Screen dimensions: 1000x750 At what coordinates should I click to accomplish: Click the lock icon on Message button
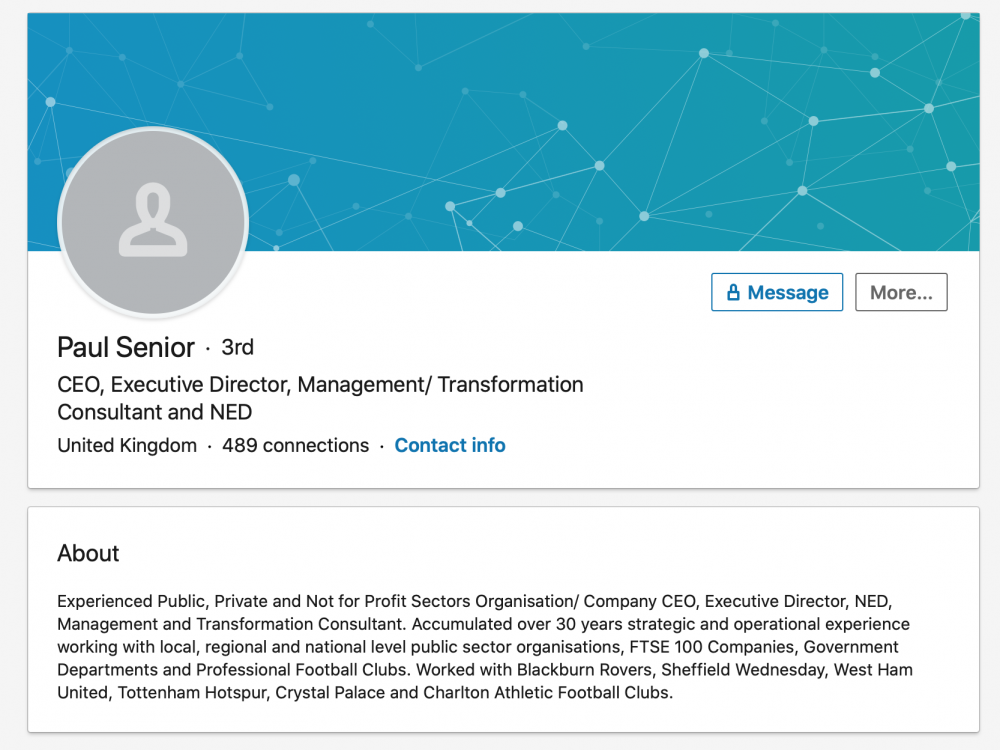pos(733,293)
